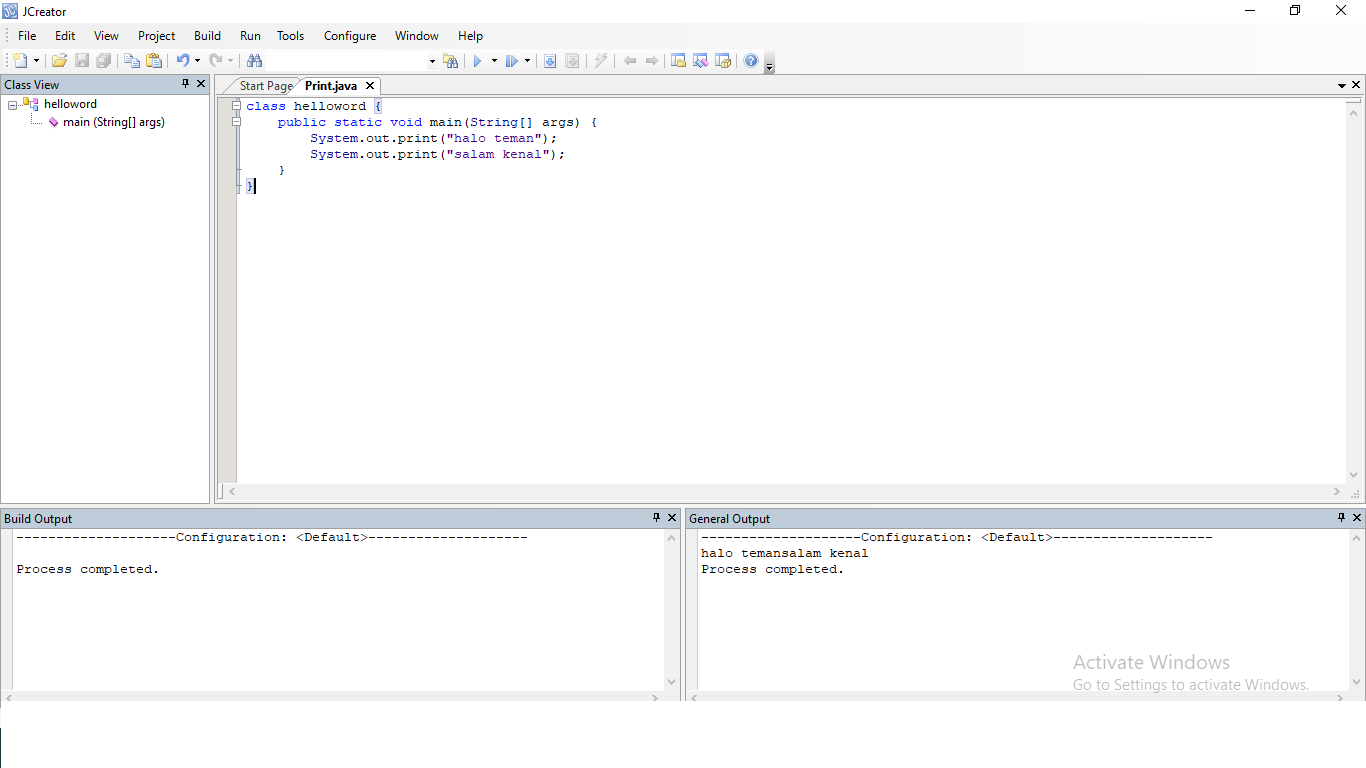Close the Print.java editor tab
Screen dimensions: 1366x768
point(369,85)
